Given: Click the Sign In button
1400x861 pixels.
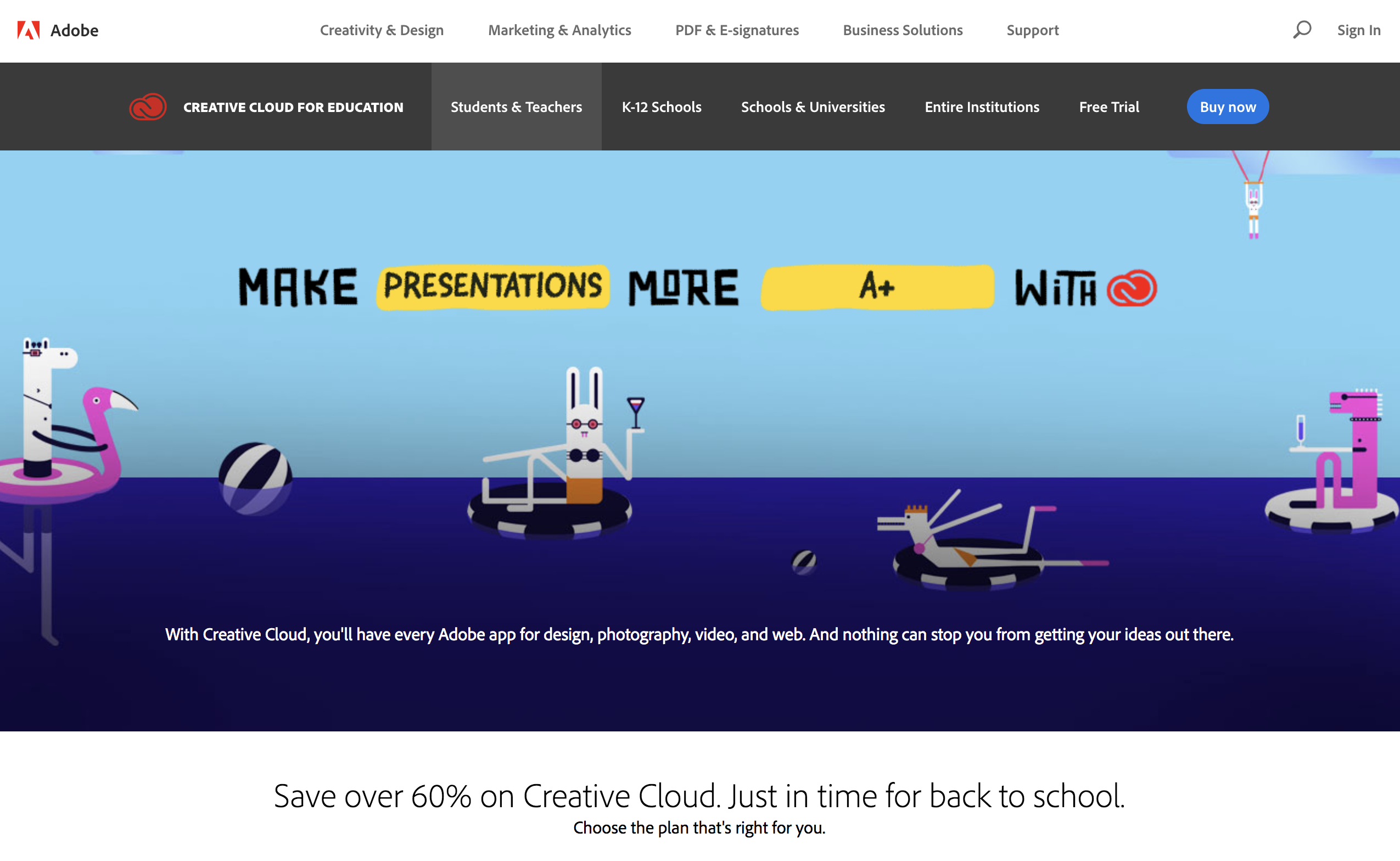Looking at the screenshot, I should pos(1357,30).
